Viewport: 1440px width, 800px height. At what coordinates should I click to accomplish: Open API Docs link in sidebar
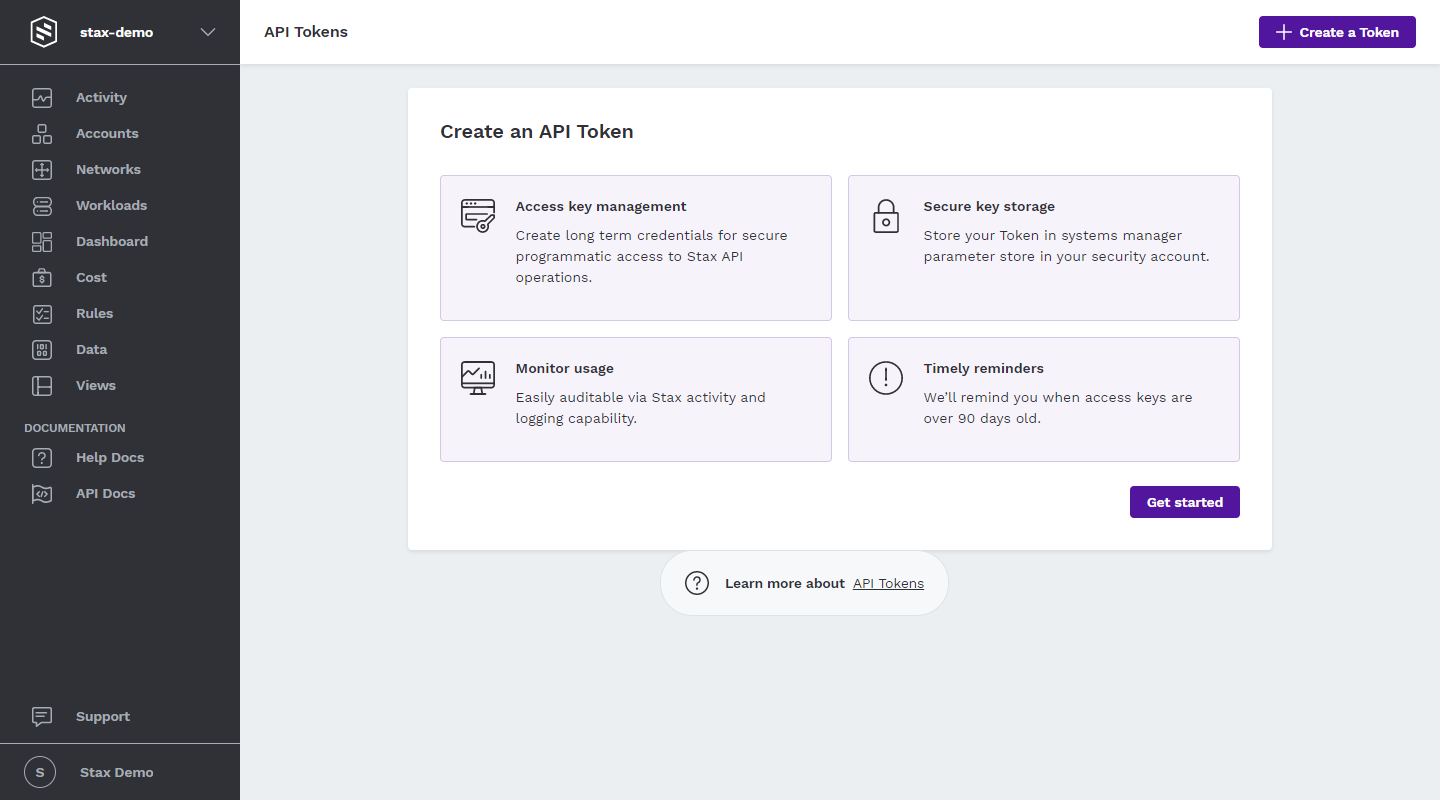point(105,494)
